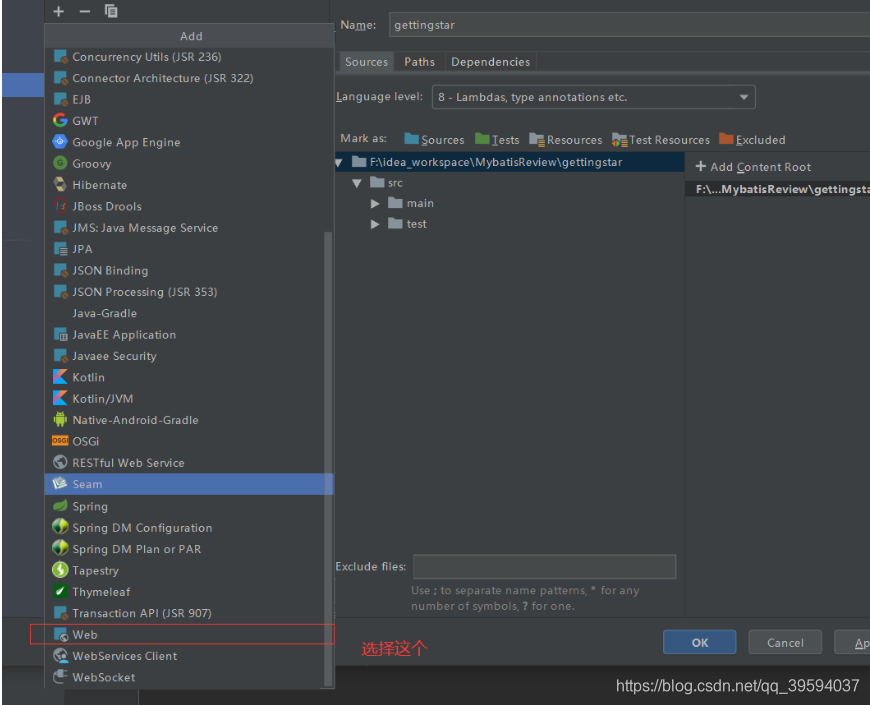870x705 pixels.
Task: Select Concurrency Utils (JSR 236) entry
Action: [x=189, y=57]
